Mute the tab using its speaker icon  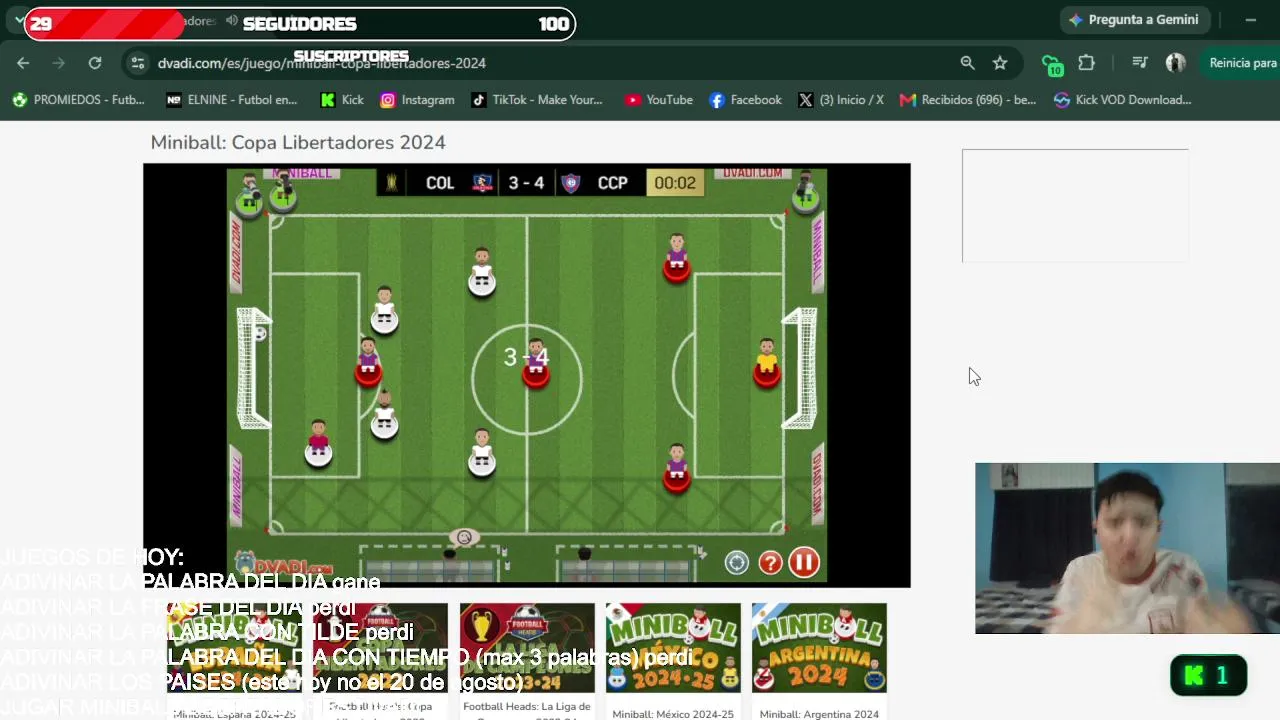click(232, 21)
